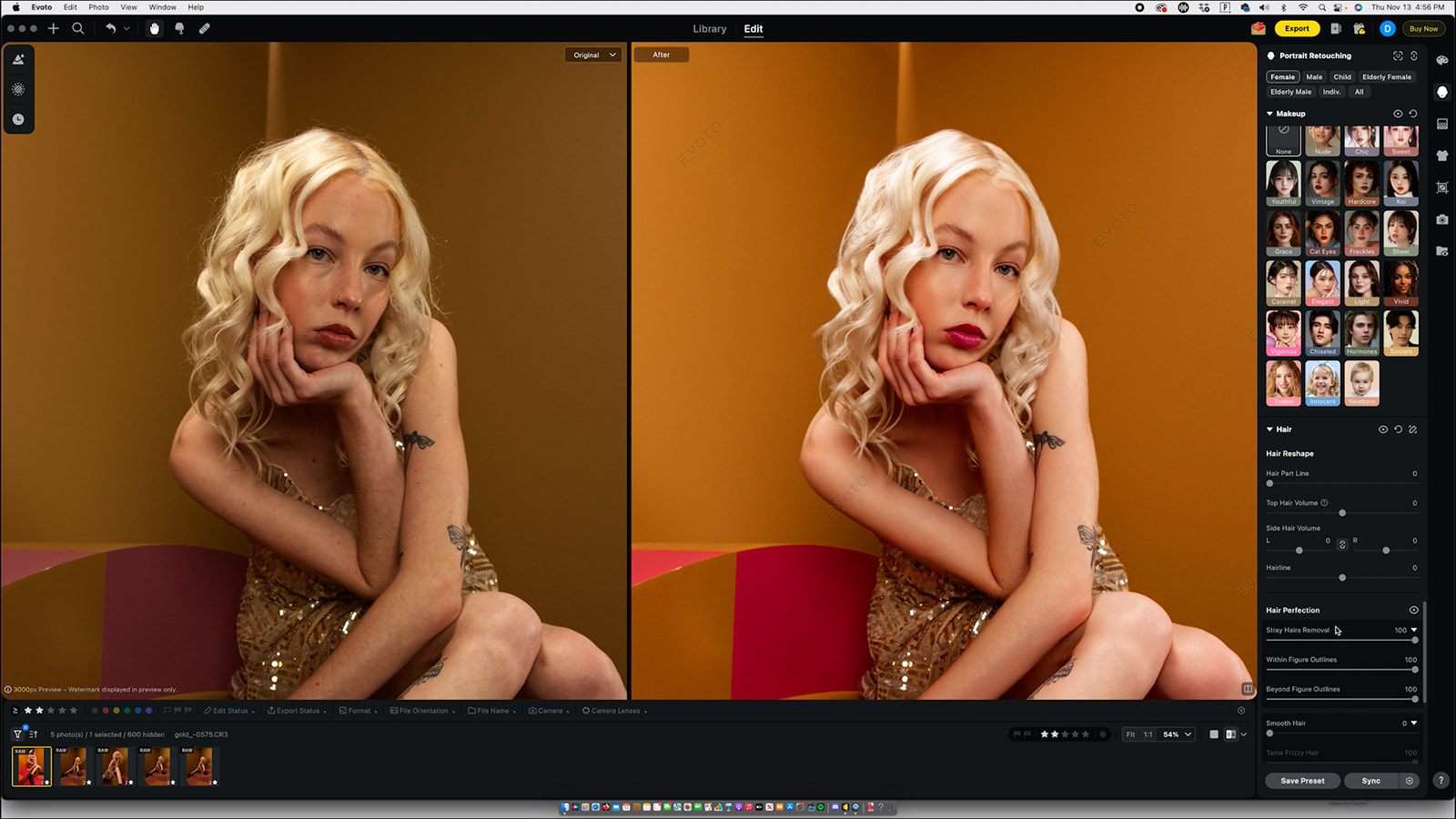The image size is (1456, 819).
Task: Switch to the Library tab
Action: pyautogui.click(x=709, y=29)
